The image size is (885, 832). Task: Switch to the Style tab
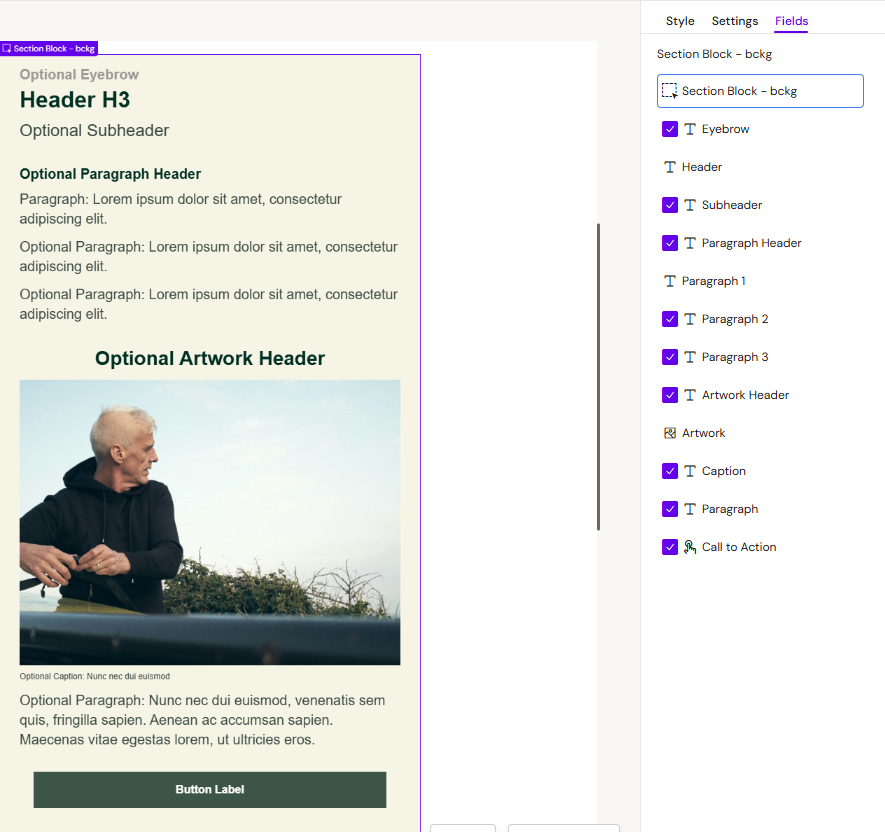point(680,21)
